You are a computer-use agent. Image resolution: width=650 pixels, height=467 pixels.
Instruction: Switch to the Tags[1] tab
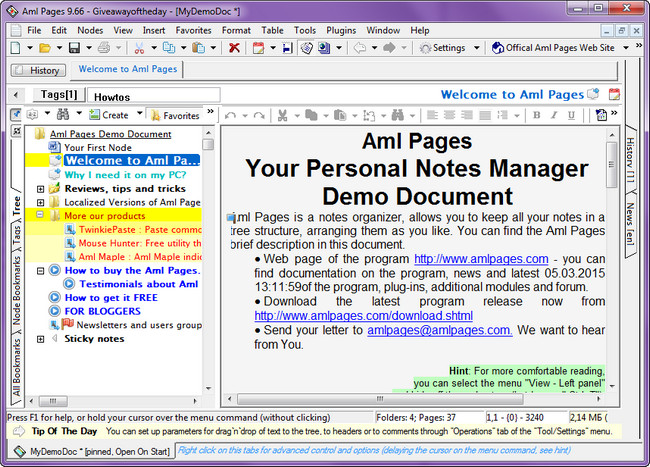[59, 95]
